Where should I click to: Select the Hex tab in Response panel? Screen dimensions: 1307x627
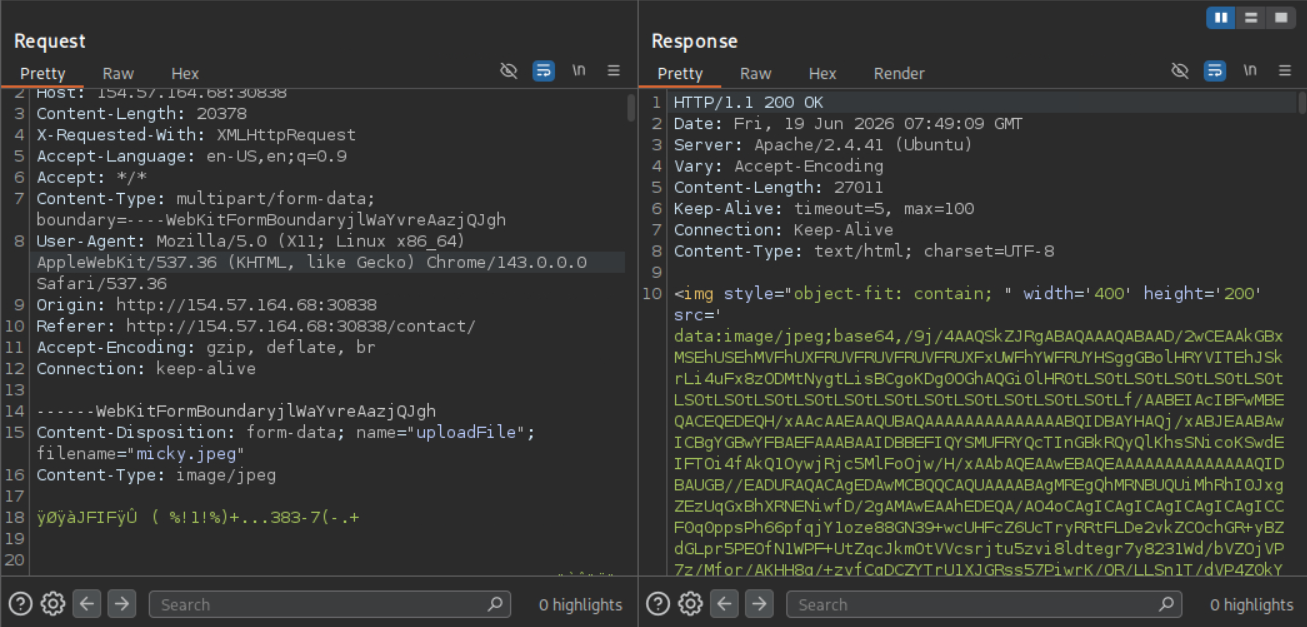(823, 73)
